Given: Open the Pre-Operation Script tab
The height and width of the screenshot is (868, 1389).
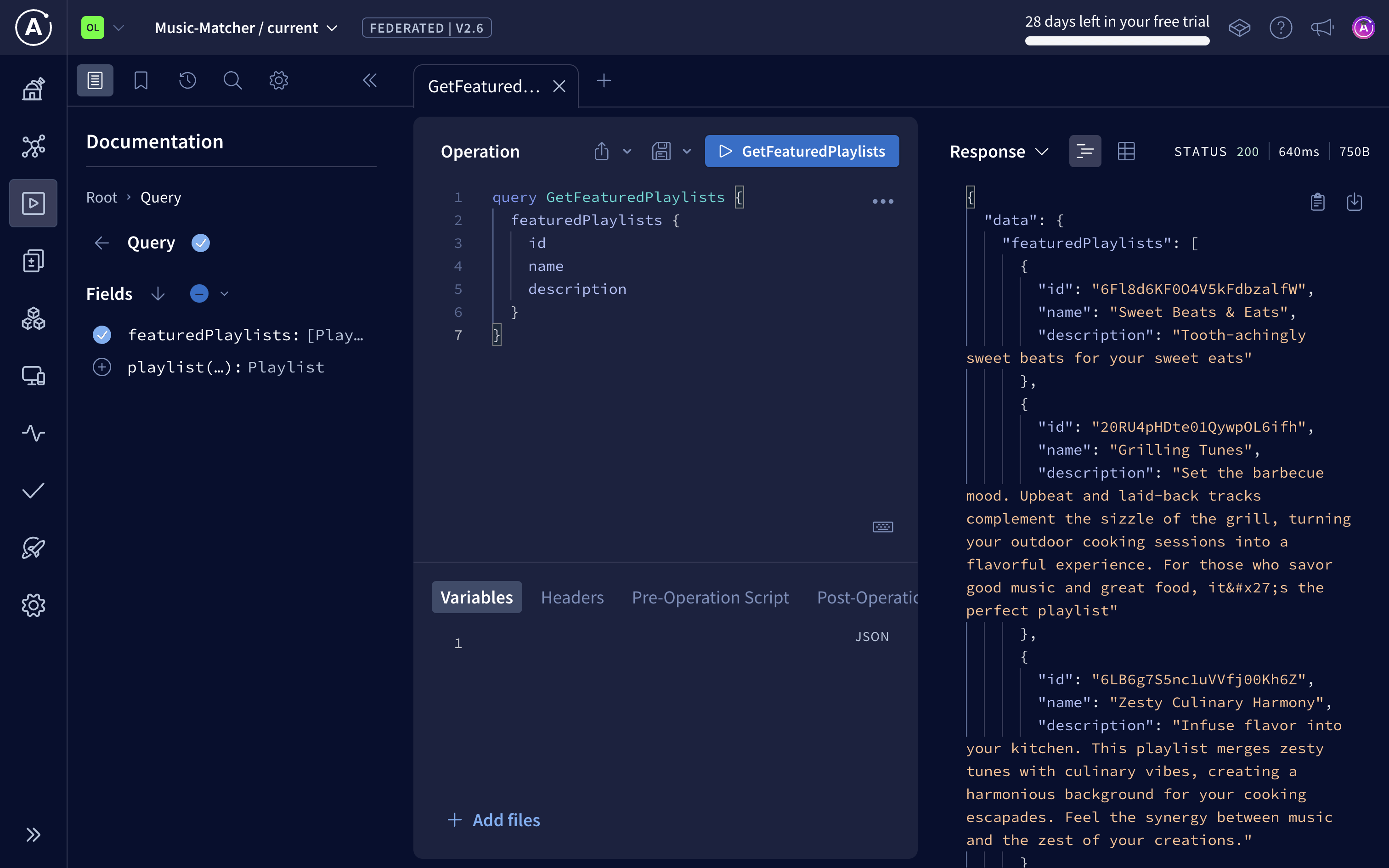Looking at the screenshot, I should pyautogui.click(x=711, y=597).
